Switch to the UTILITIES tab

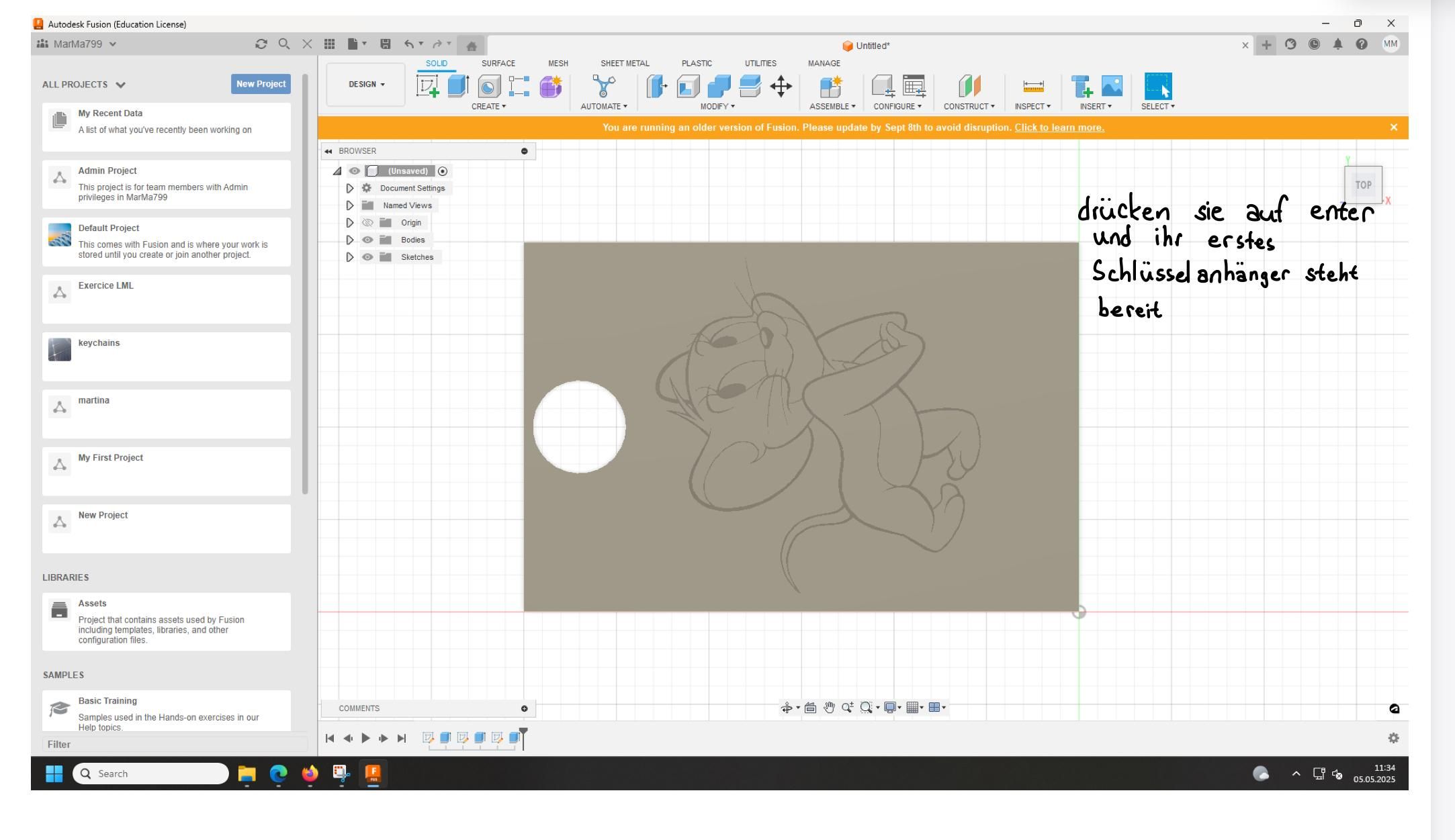pyautogui.click(x=760, y=63)
